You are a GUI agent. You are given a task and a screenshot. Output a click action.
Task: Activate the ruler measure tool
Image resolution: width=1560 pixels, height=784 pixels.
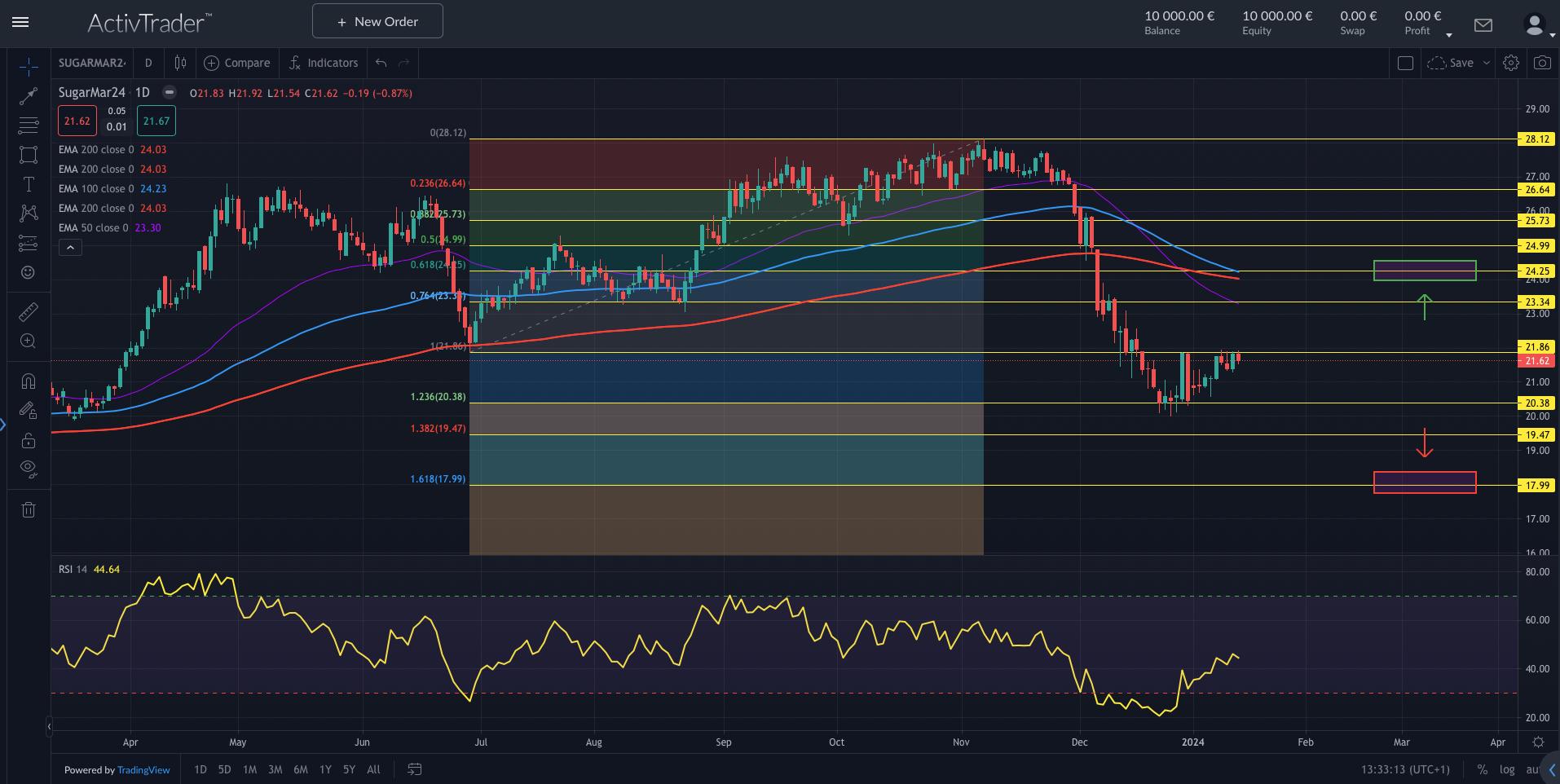tap(29, 311)
